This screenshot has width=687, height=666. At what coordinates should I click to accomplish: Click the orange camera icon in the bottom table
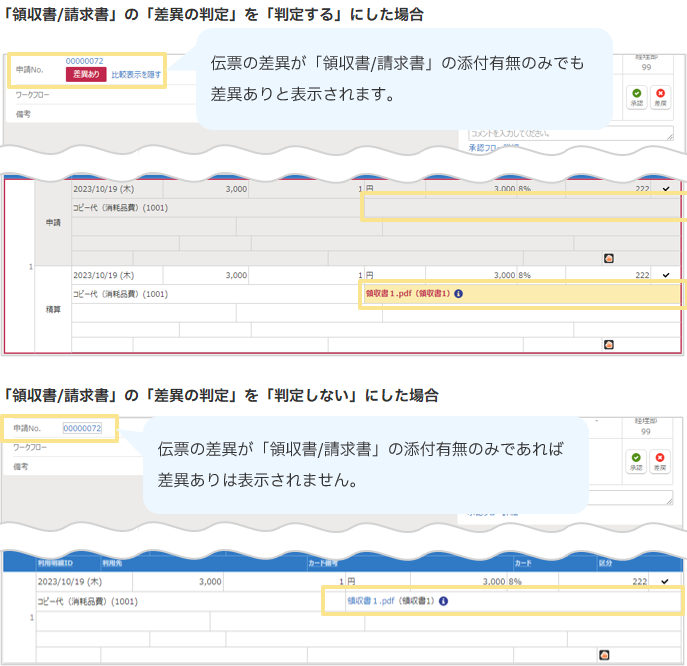604,654
